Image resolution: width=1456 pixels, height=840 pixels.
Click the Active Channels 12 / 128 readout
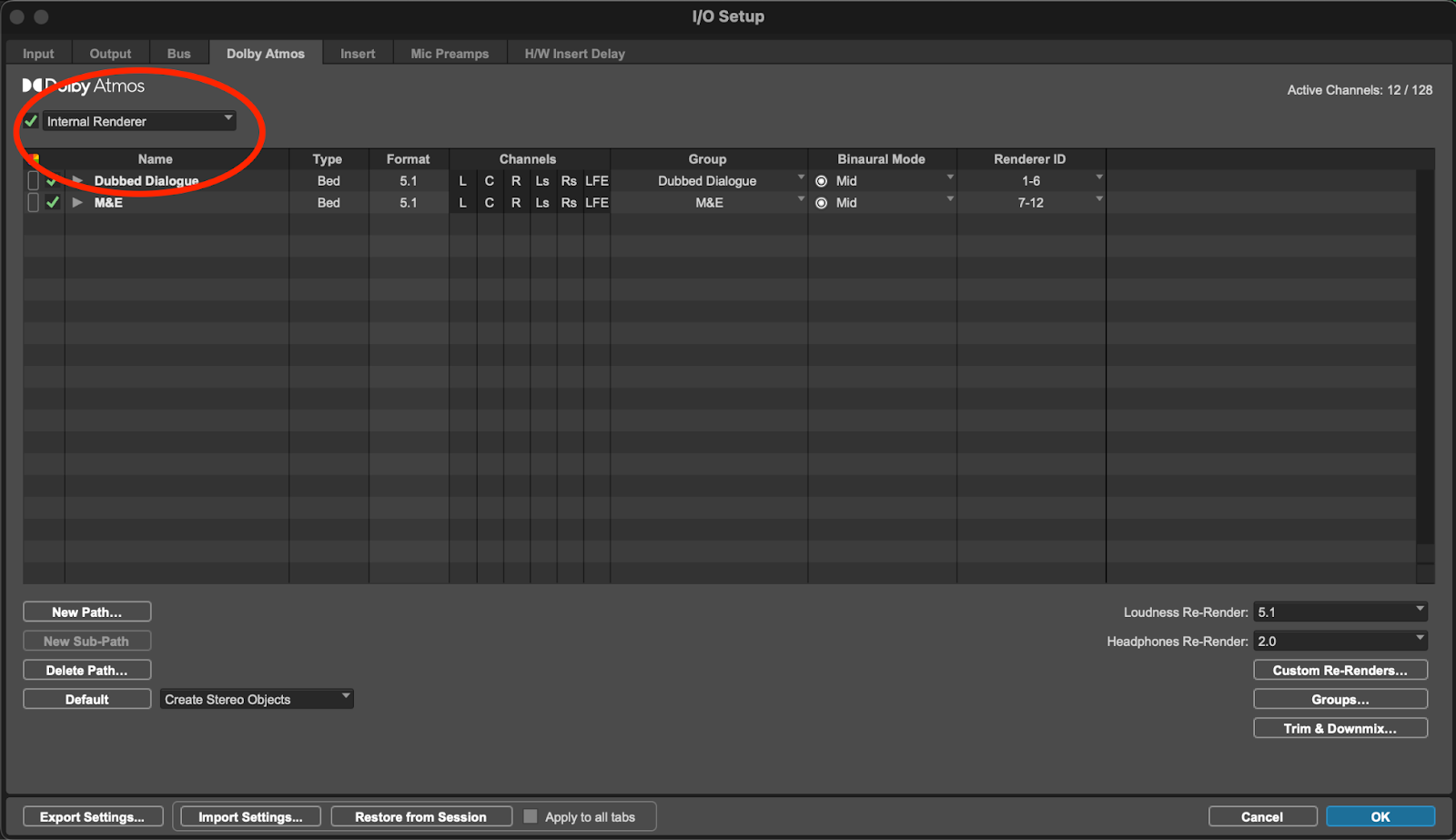point(1360,90)
